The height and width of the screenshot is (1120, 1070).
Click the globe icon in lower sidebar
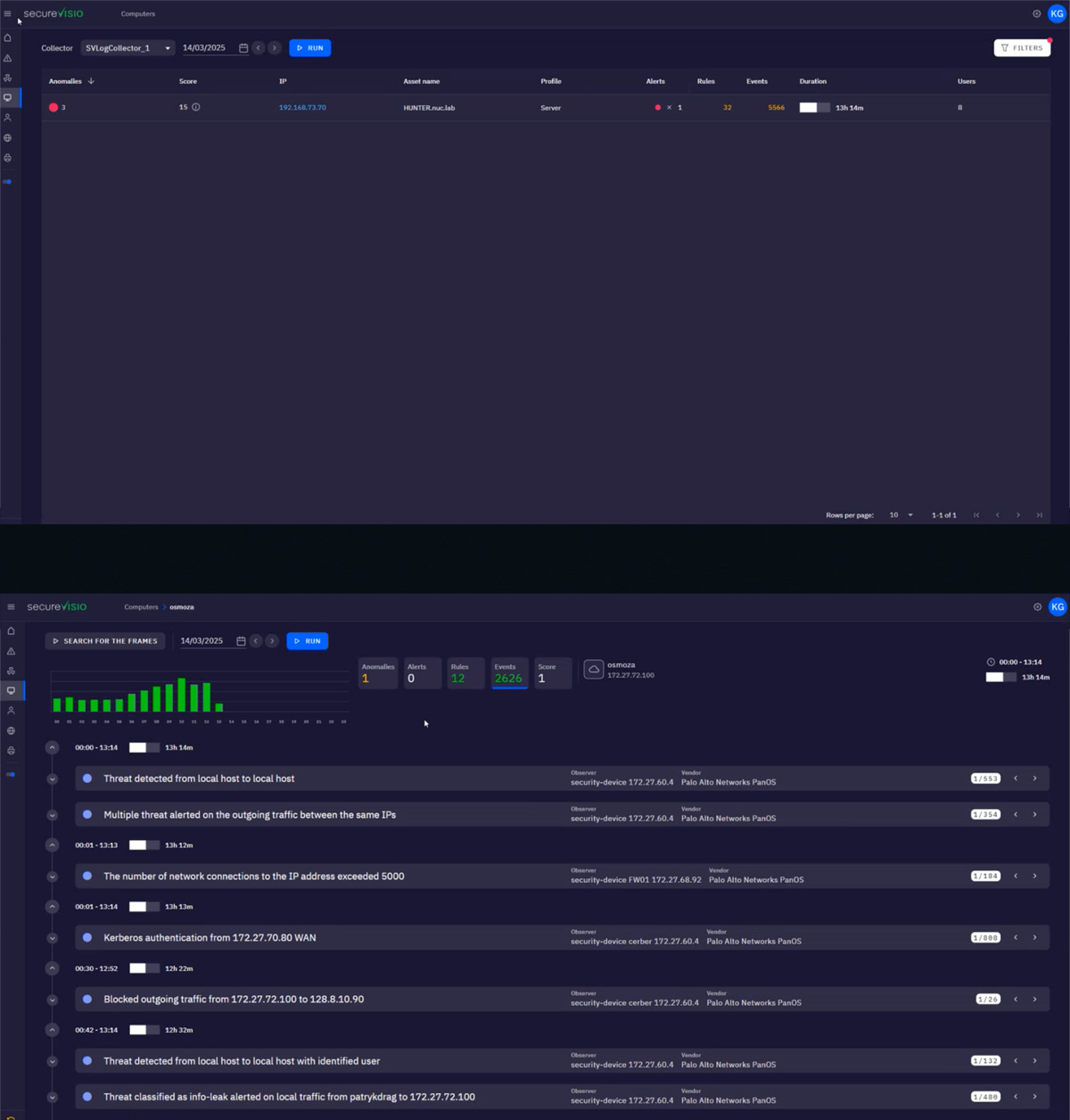click(11, 730)
